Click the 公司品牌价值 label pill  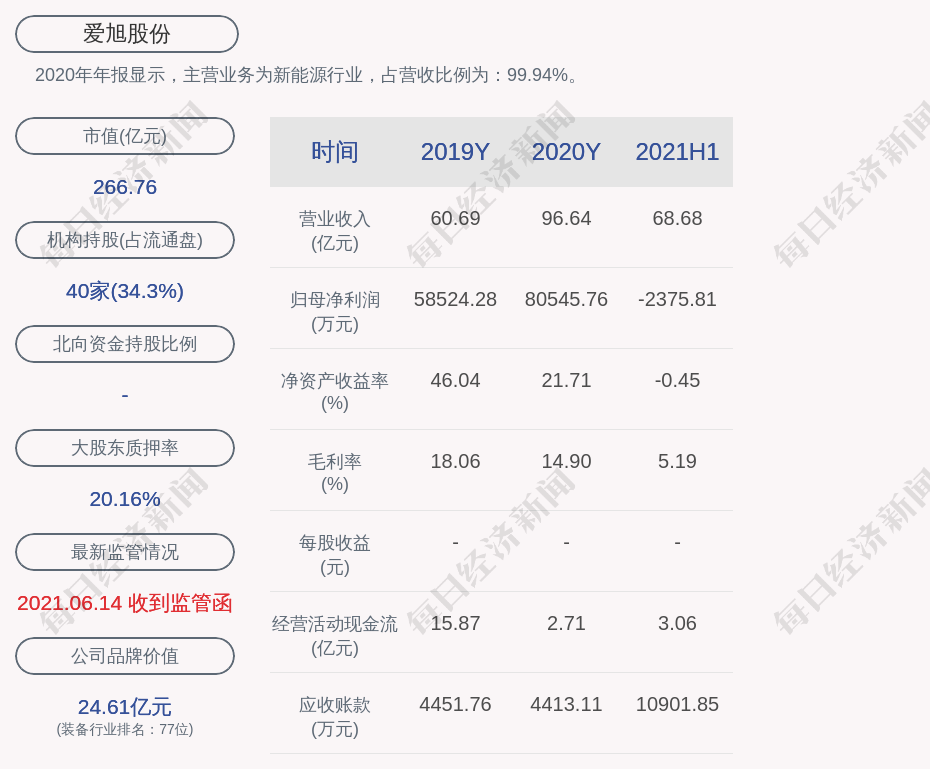point(125,656)
